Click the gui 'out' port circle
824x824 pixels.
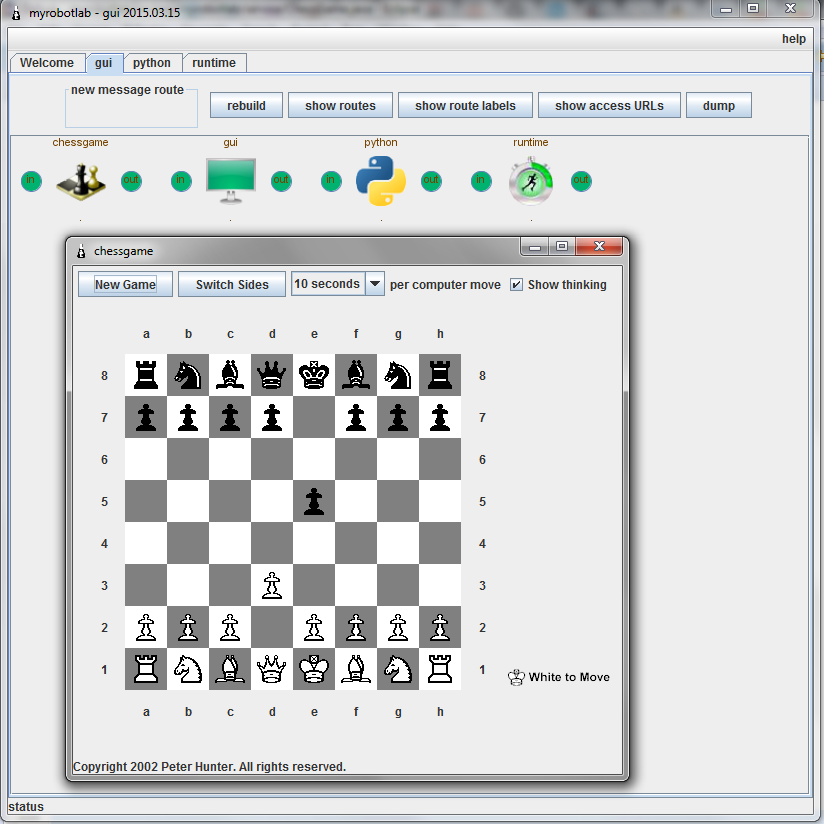click(x=281, y=181)
